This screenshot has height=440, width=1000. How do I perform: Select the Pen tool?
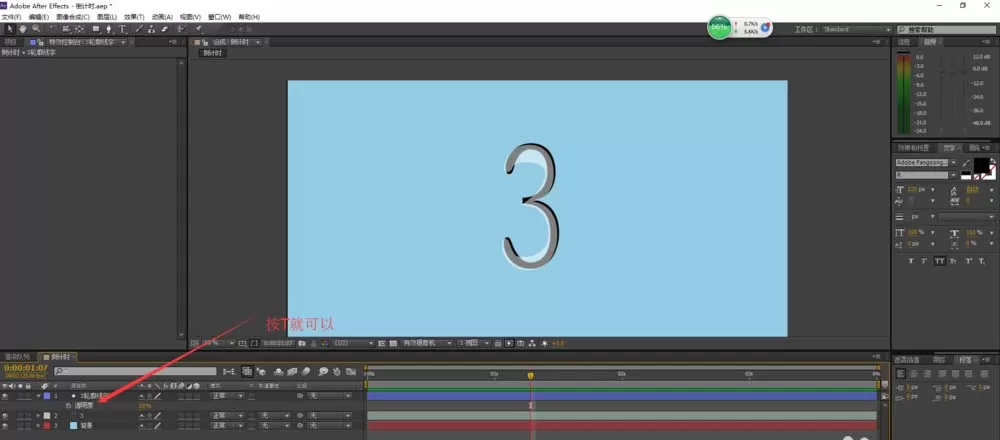[108, 29]
